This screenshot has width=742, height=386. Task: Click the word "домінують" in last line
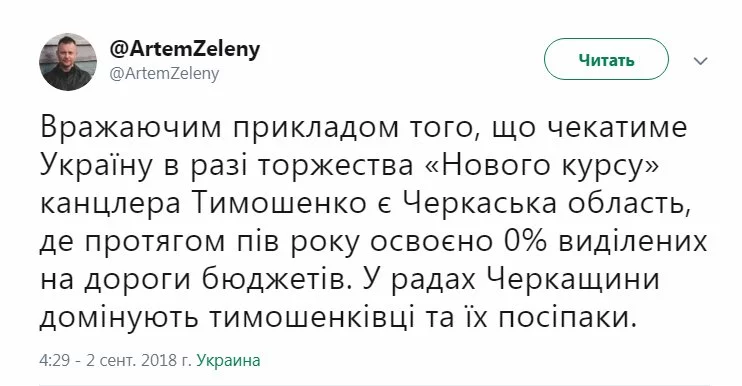119,319
